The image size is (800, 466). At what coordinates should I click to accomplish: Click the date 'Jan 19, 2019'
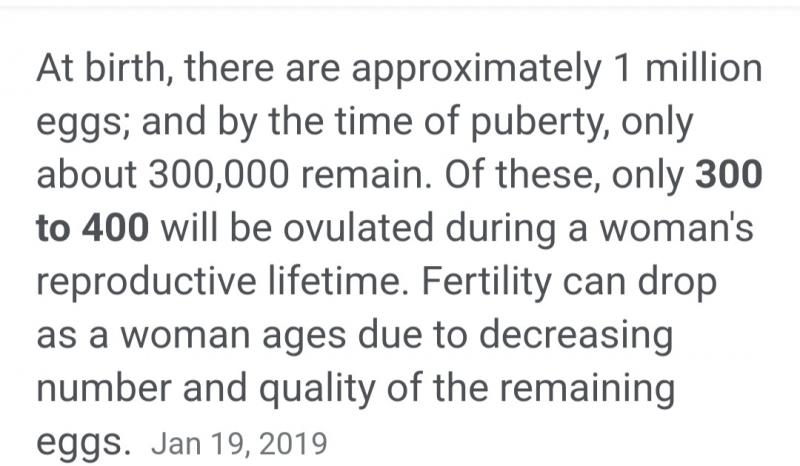point(239,444)
